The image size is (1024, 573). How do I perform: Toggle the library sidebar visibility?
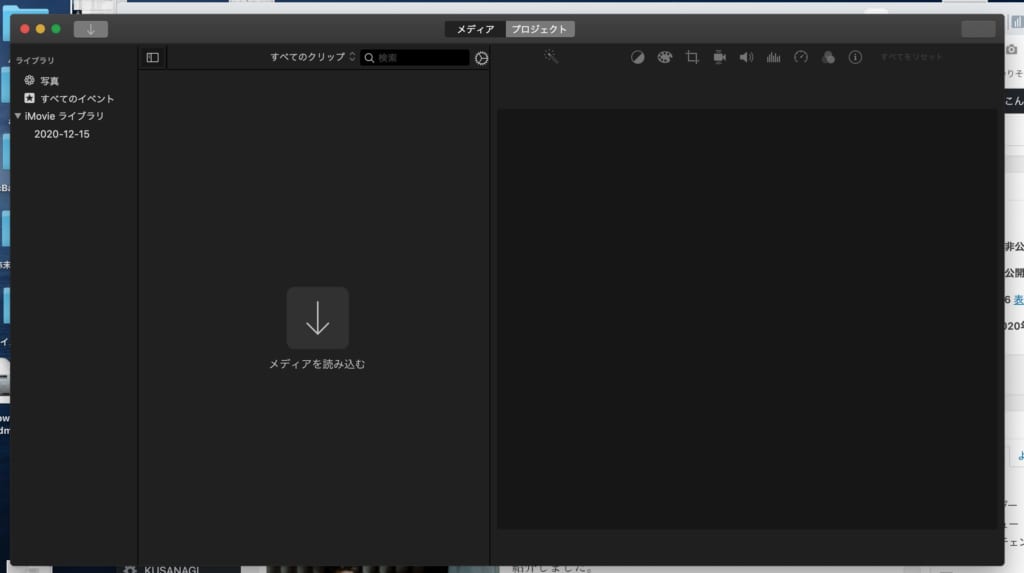[152, 58]
